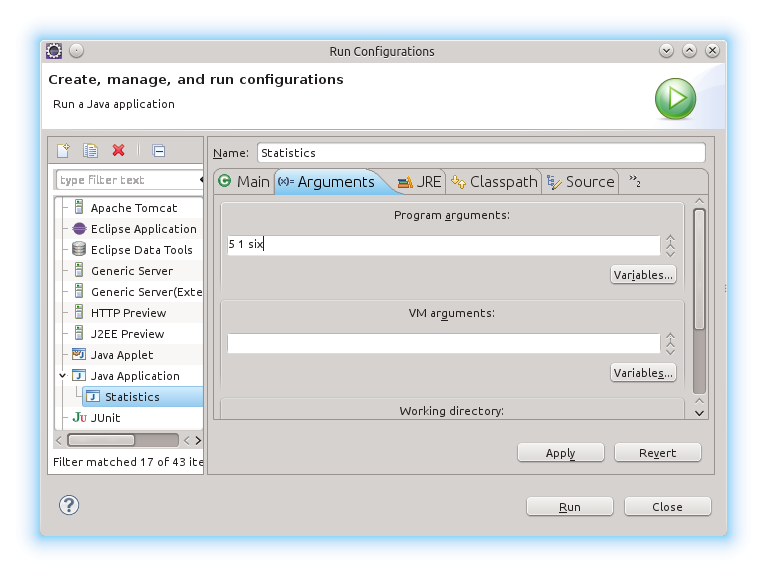Select the Apache Tomcat configuration type
Image resolution: width=767 pixels, height=576 pixels.
[133, 208]
